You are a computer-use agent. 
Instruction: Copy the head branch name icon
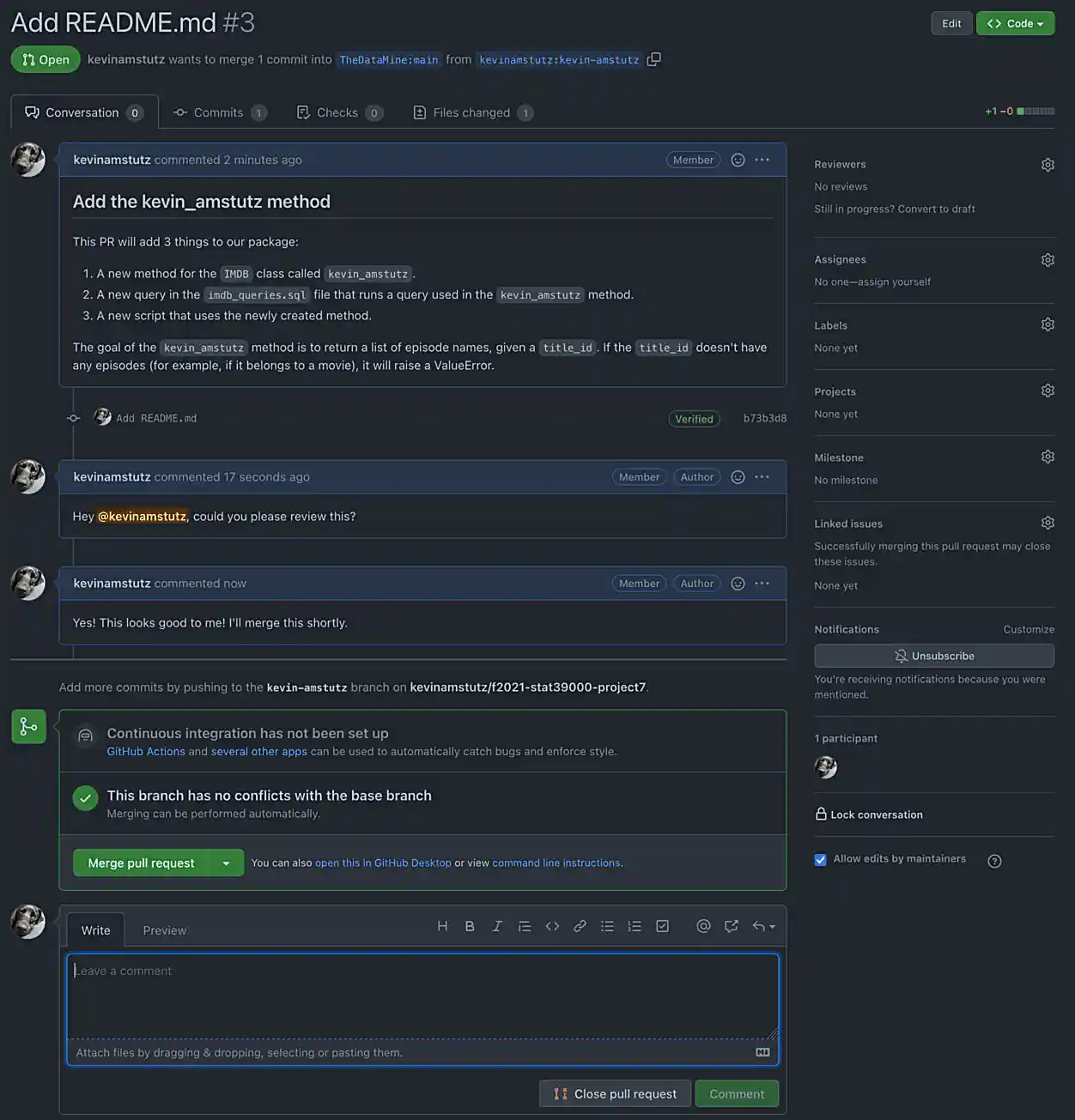(653, 59)
